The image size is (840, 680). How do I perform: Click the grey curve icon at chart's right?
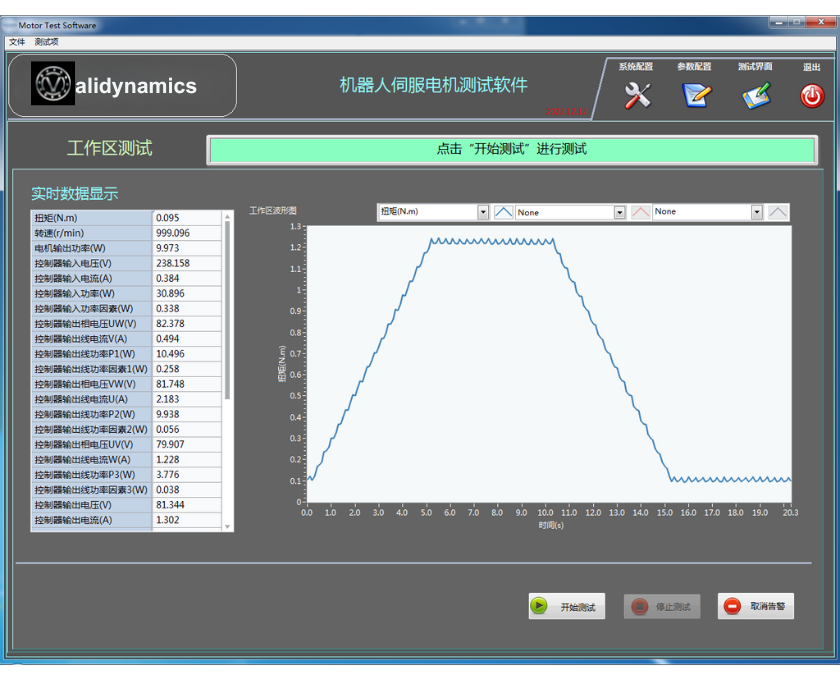(x=778, y=212)
